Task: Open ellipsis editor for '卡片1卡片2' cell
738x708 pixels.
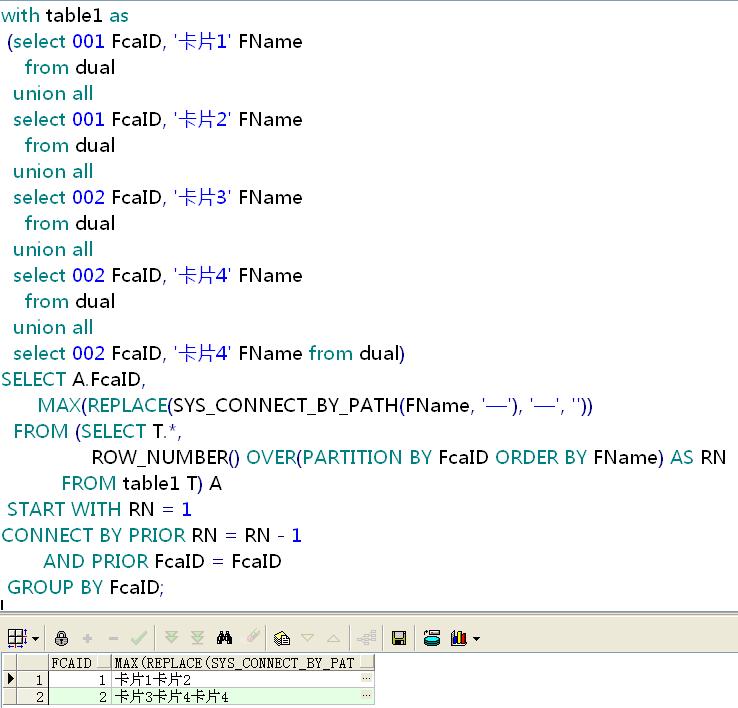Action: click(x=367, y=678)
